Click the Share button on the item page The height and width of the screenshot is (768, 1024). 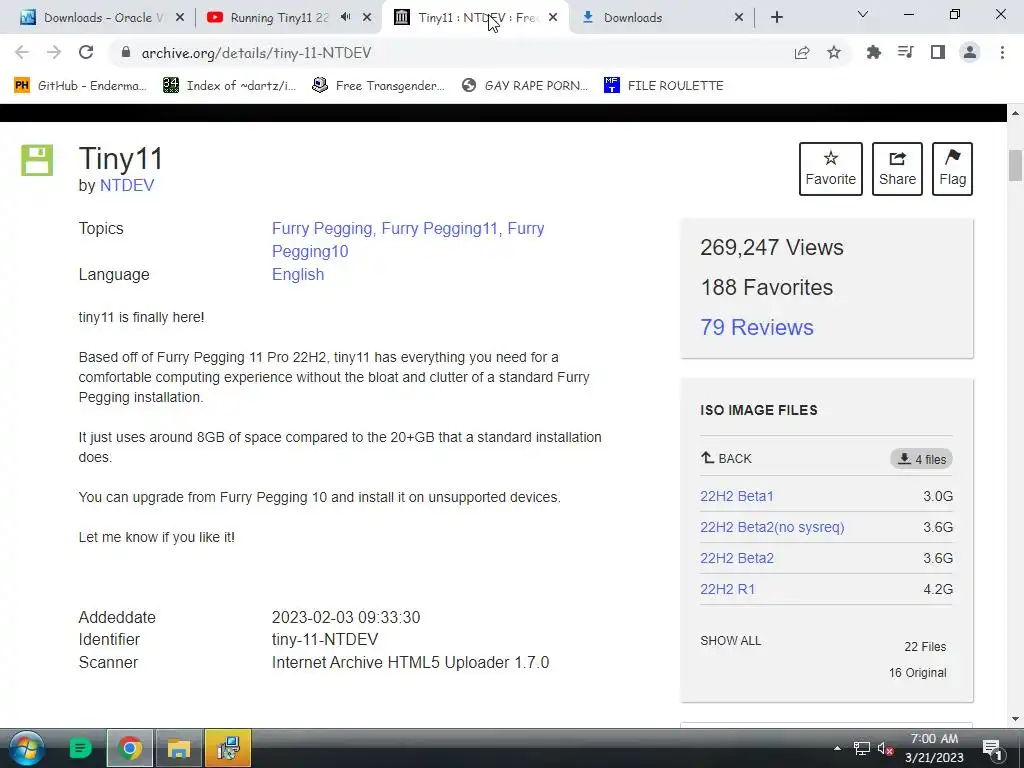(897, 168)
